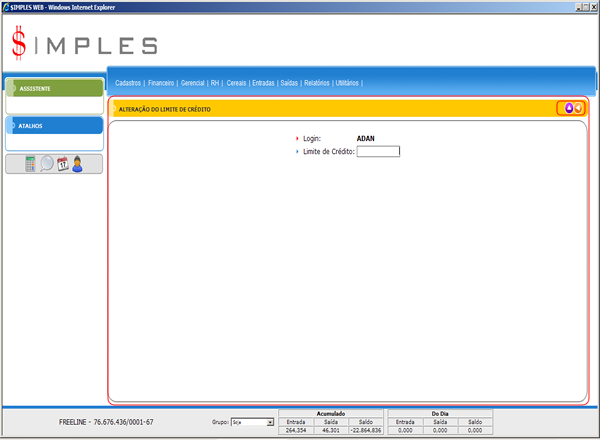Expand the Atalhos panel
This screenshot has height=440, width=600.
click(54, 126)
